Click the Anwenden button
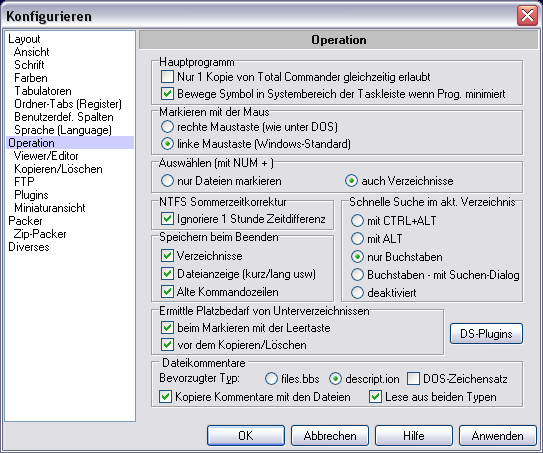 coord(498,435)
